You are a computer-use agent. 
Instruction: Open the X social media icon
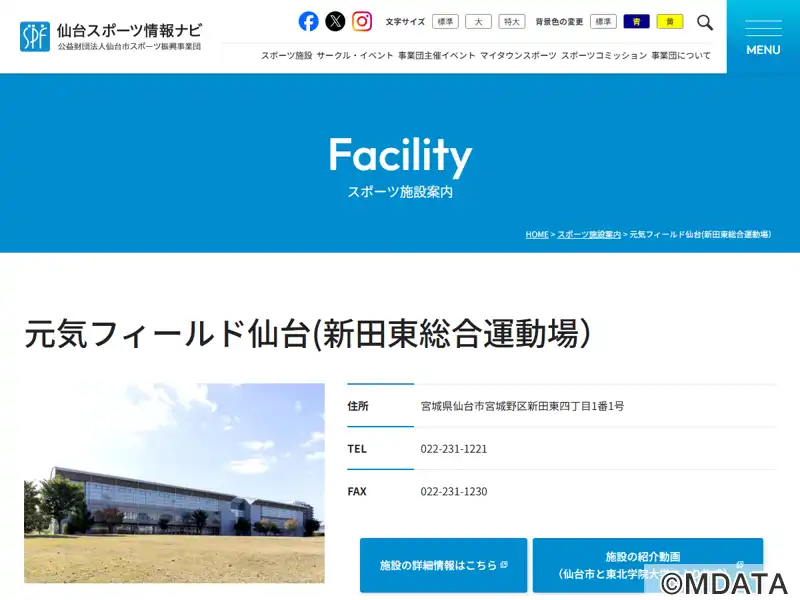[335, 21]
